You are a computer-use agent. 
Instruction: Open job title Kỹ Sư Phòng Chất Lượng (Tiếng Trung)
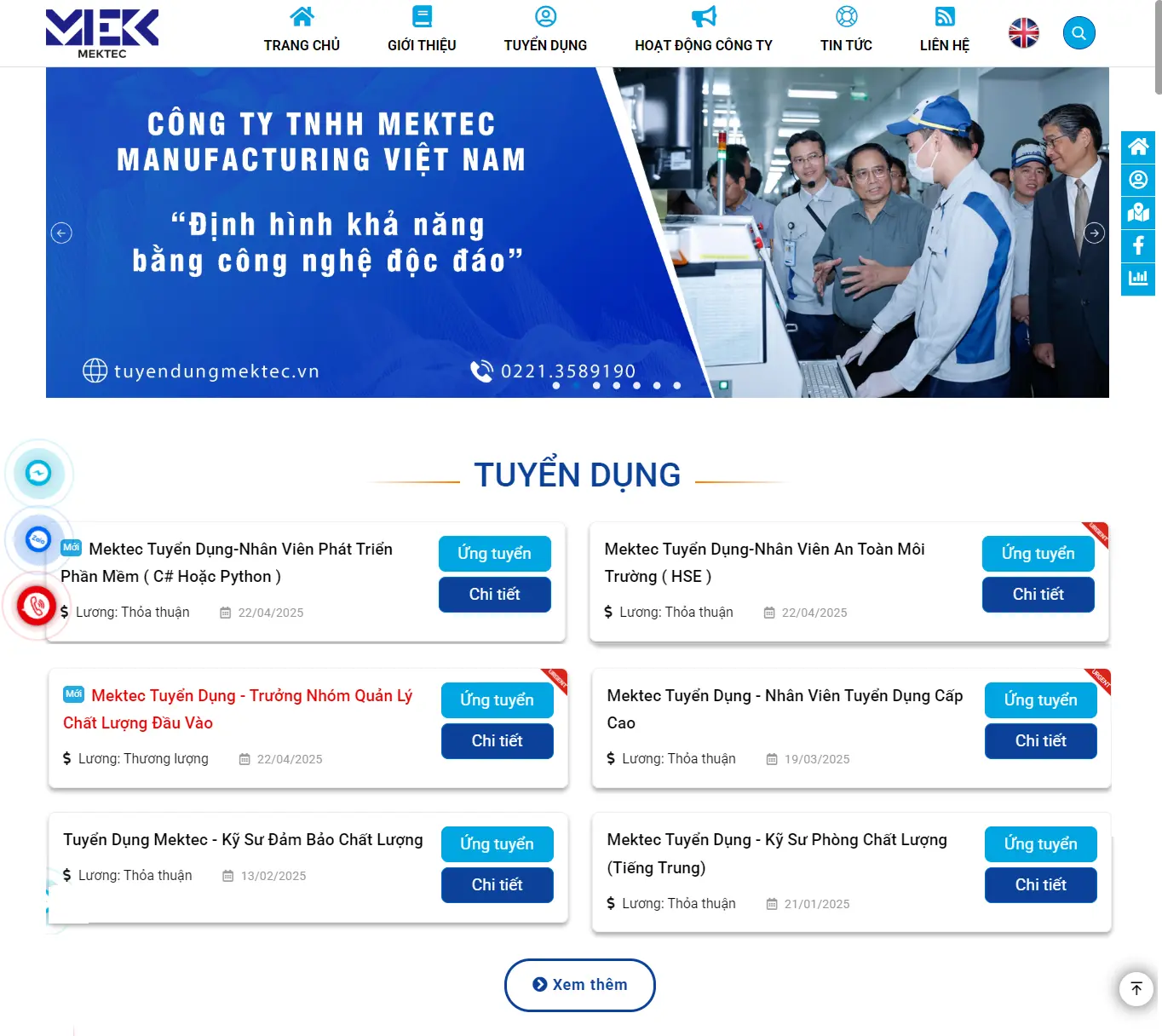pyautogui.click(x=777, y=854)
